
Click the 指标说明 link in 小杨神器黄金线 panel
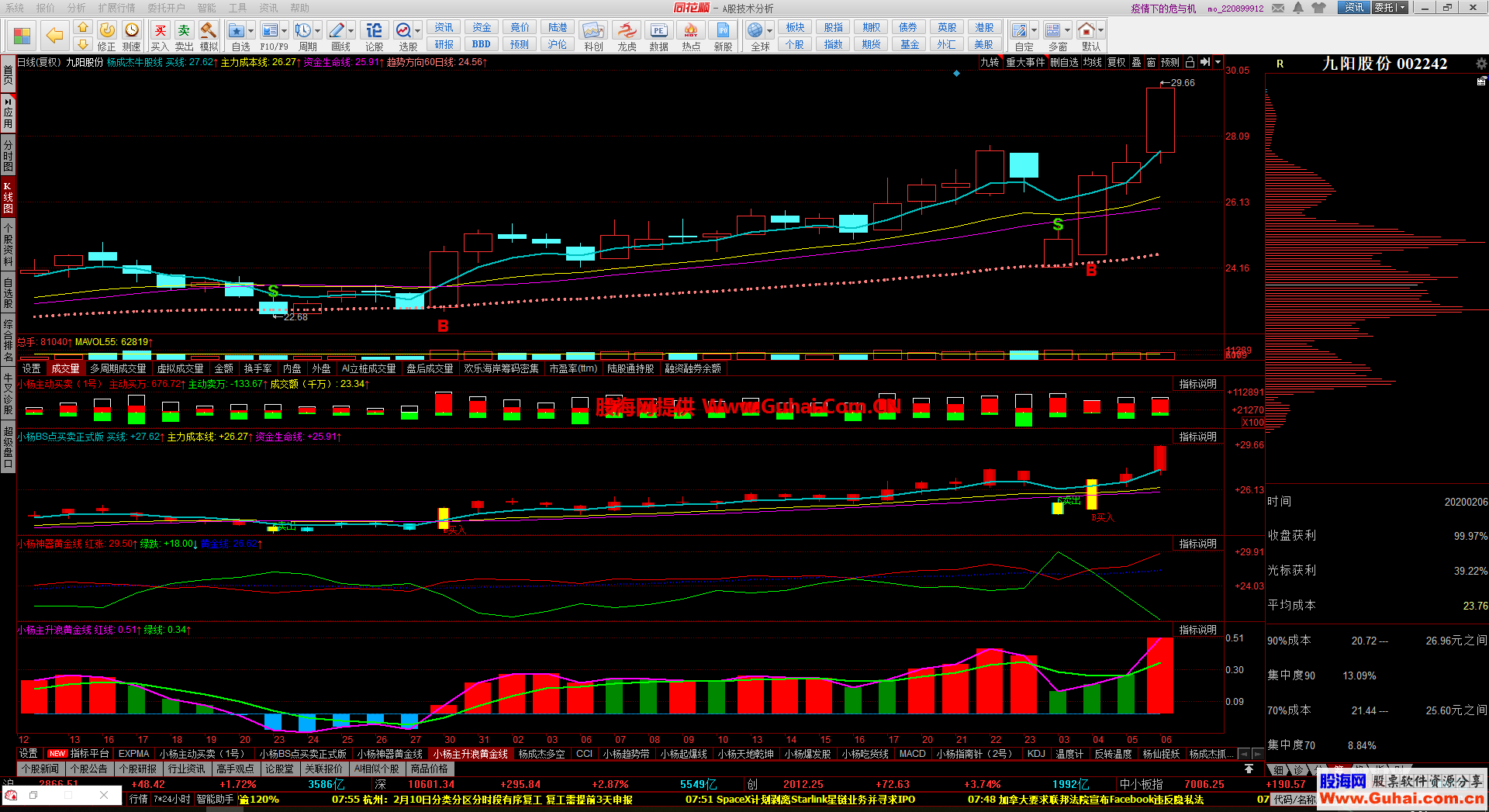tap(1197, 544)
